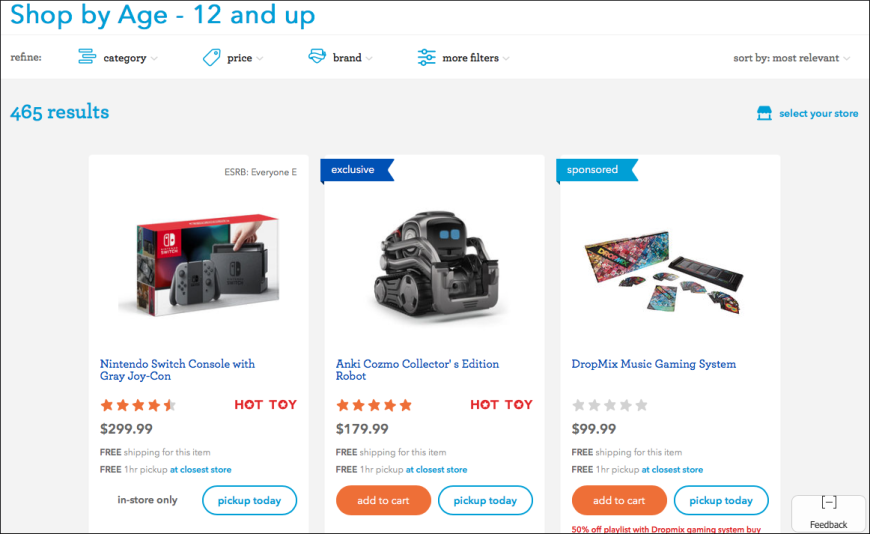This screenshot has height=534, width=870.
Task: Open the sort by most relevant dropdown
Action: click(x=791, y=58)
